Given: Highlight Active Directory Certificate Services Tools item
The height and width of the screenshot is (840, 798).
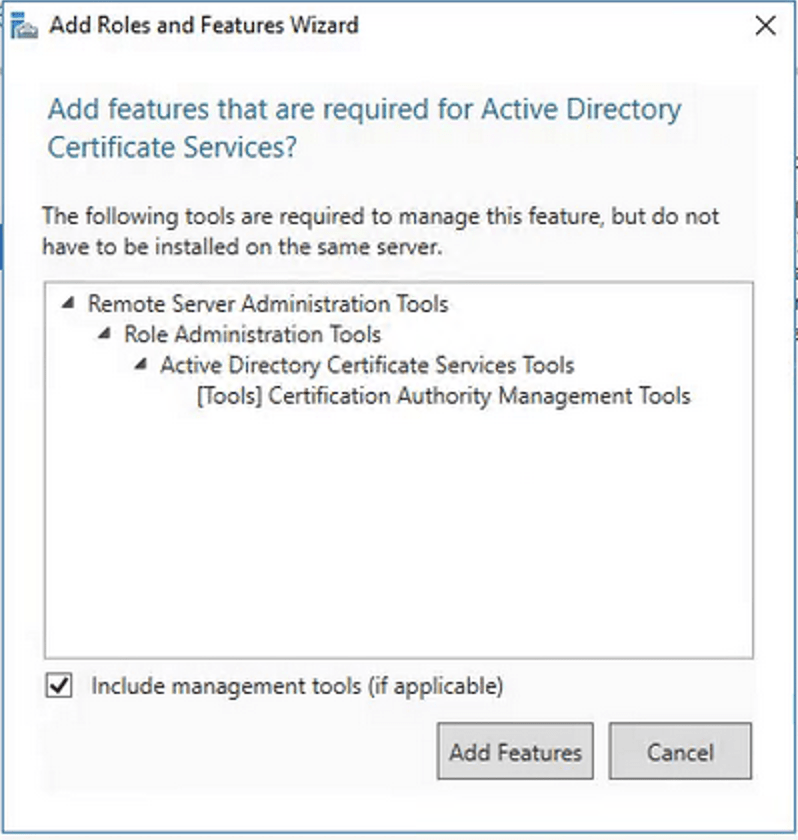Looking at the screenshot, I should click(367, 365).
